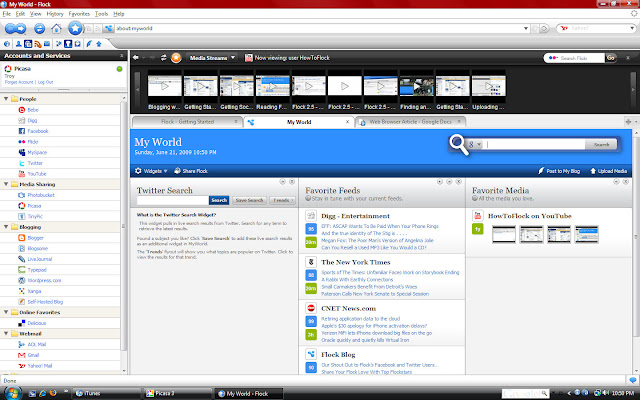640x400 pixels.
Task: Click the orange star media favorite button
Action: click(176, 58)
